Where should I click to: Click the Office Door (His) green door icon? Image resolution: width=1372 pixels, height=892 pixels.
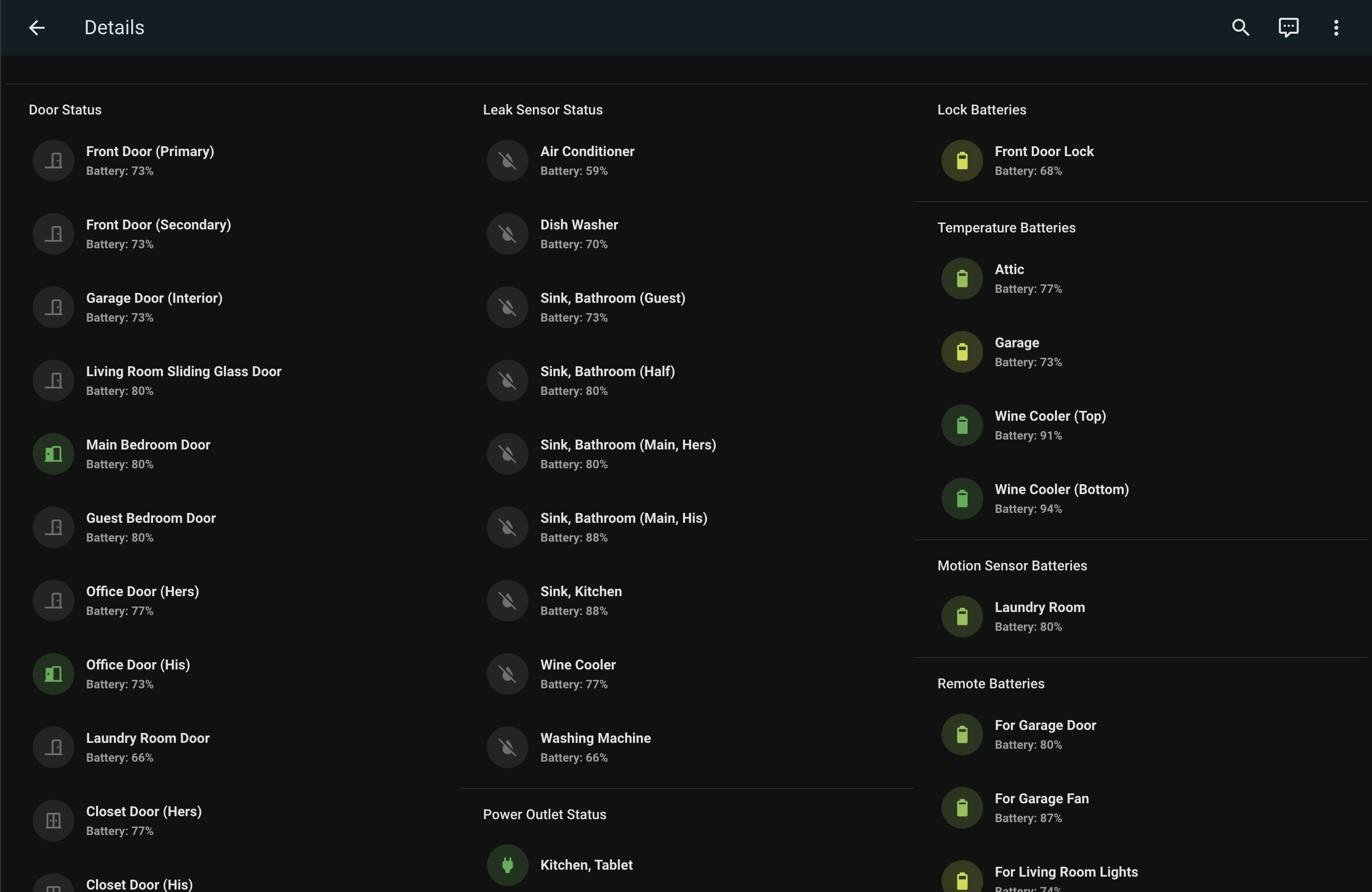coord(53,674)
